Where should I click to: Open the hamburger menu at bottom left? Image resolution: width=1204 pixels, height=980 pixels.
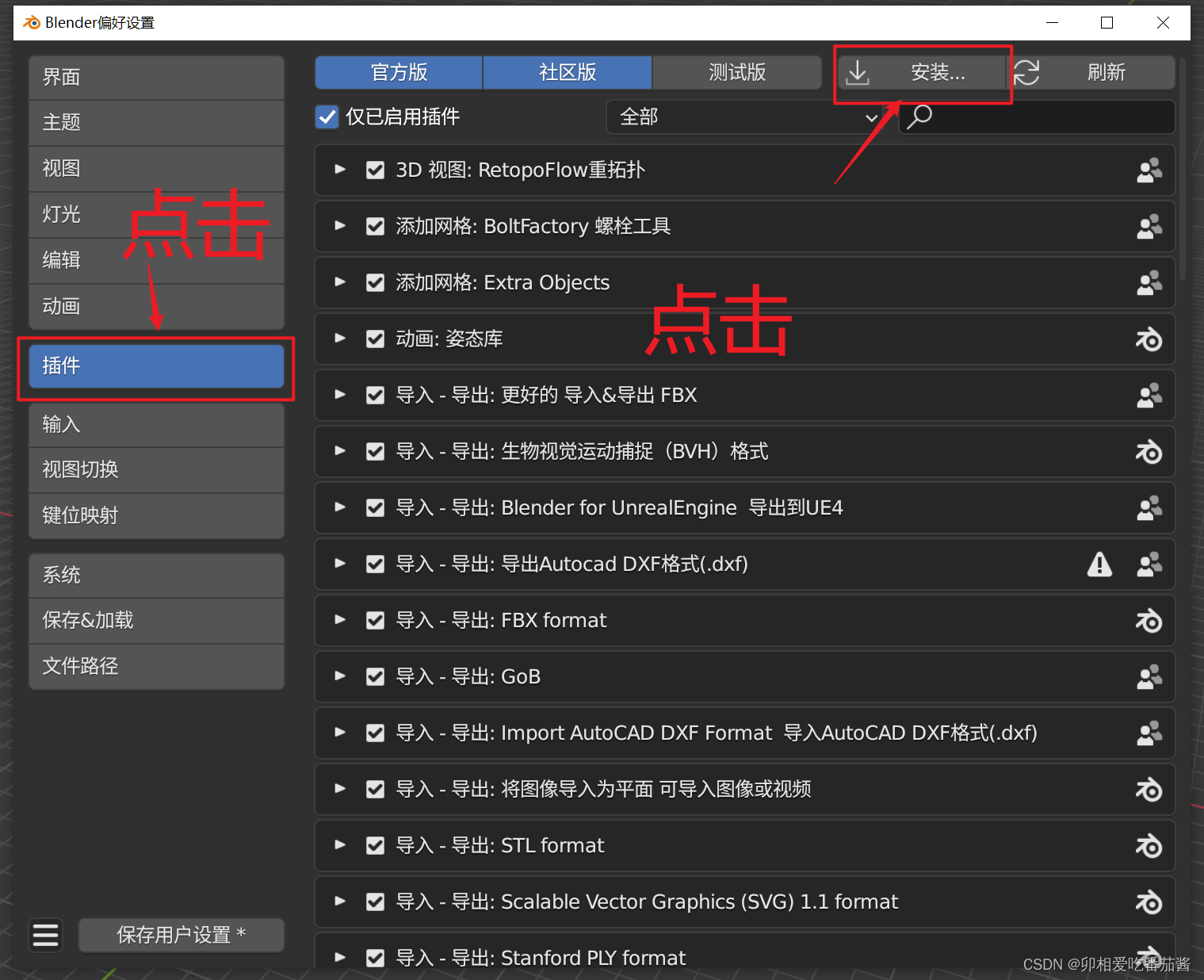pyautogui.click(x=45, y=935)
